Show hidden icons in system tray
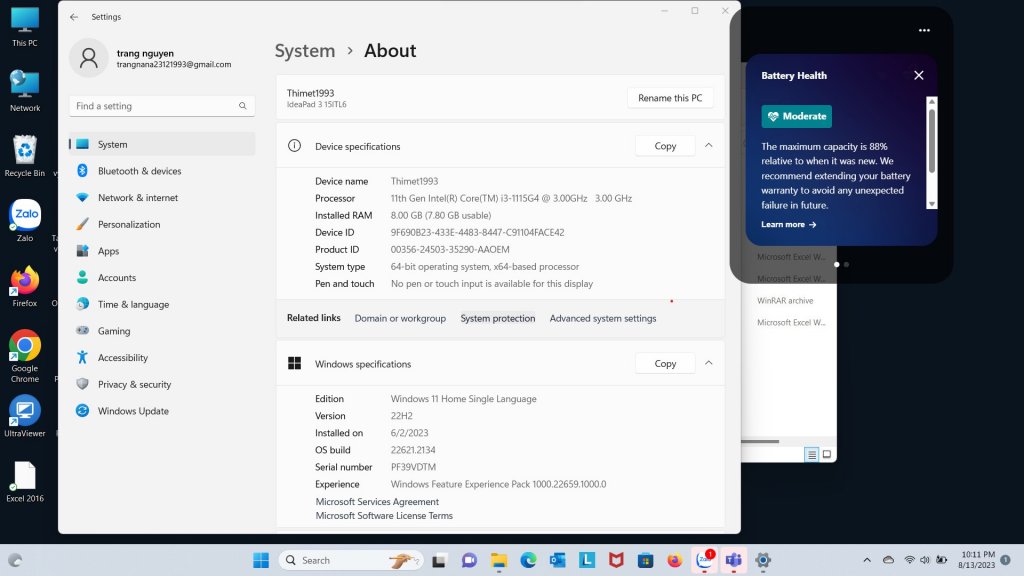This screenshot has width=1024, height=576. pos(867,560)
